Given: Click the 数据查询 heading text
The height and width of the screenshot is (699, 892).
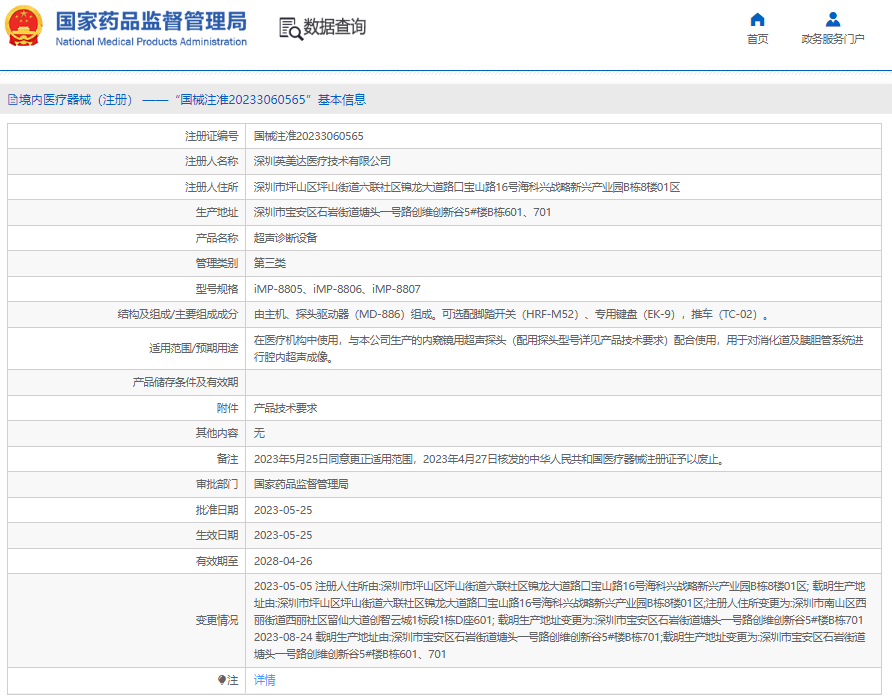Looking at the screenshot, I should click(335, 28).
